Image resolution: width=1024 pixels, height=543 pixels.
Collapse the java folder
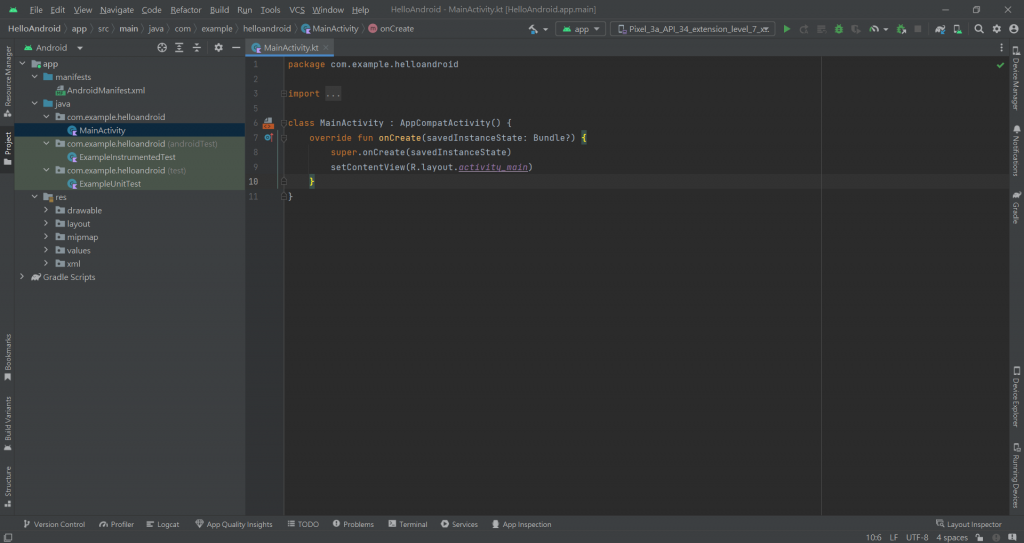35,104
